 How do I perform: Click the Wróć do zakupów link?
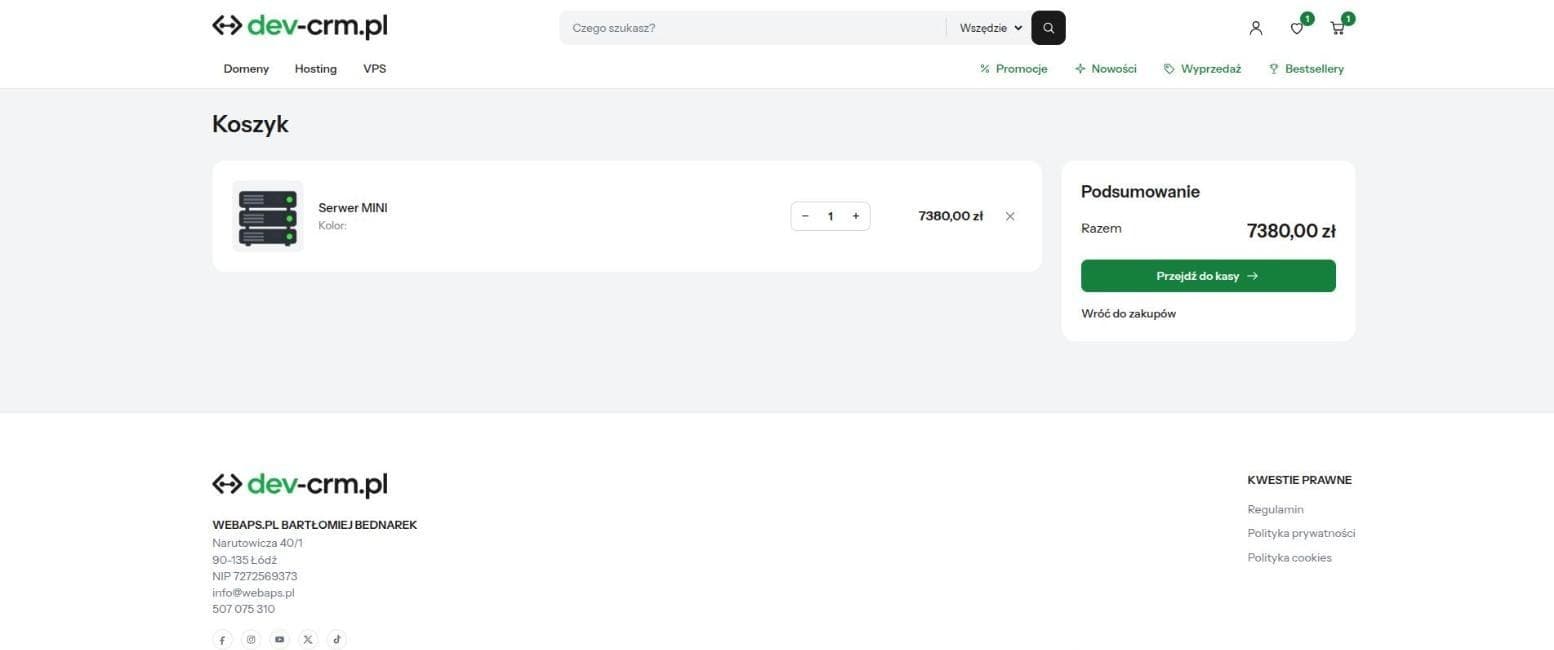point(1128,314)
